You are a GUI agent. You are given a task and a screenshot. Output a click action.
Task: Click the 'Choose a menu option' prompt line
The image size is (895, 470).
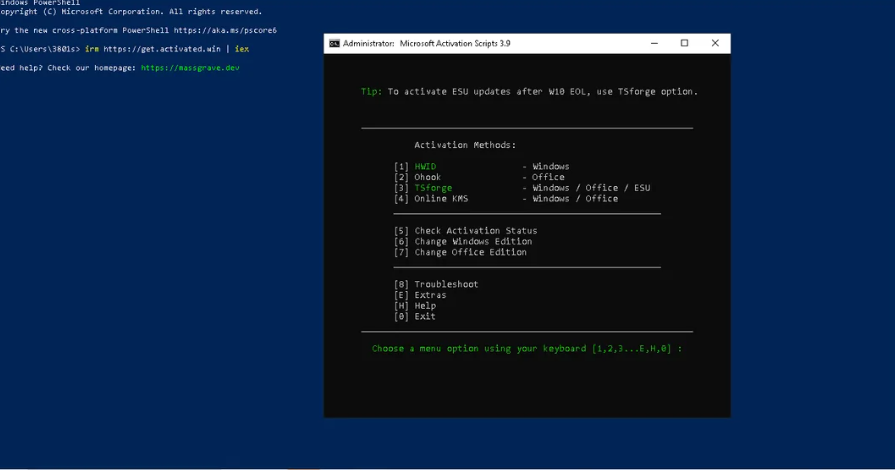[527, 348]
